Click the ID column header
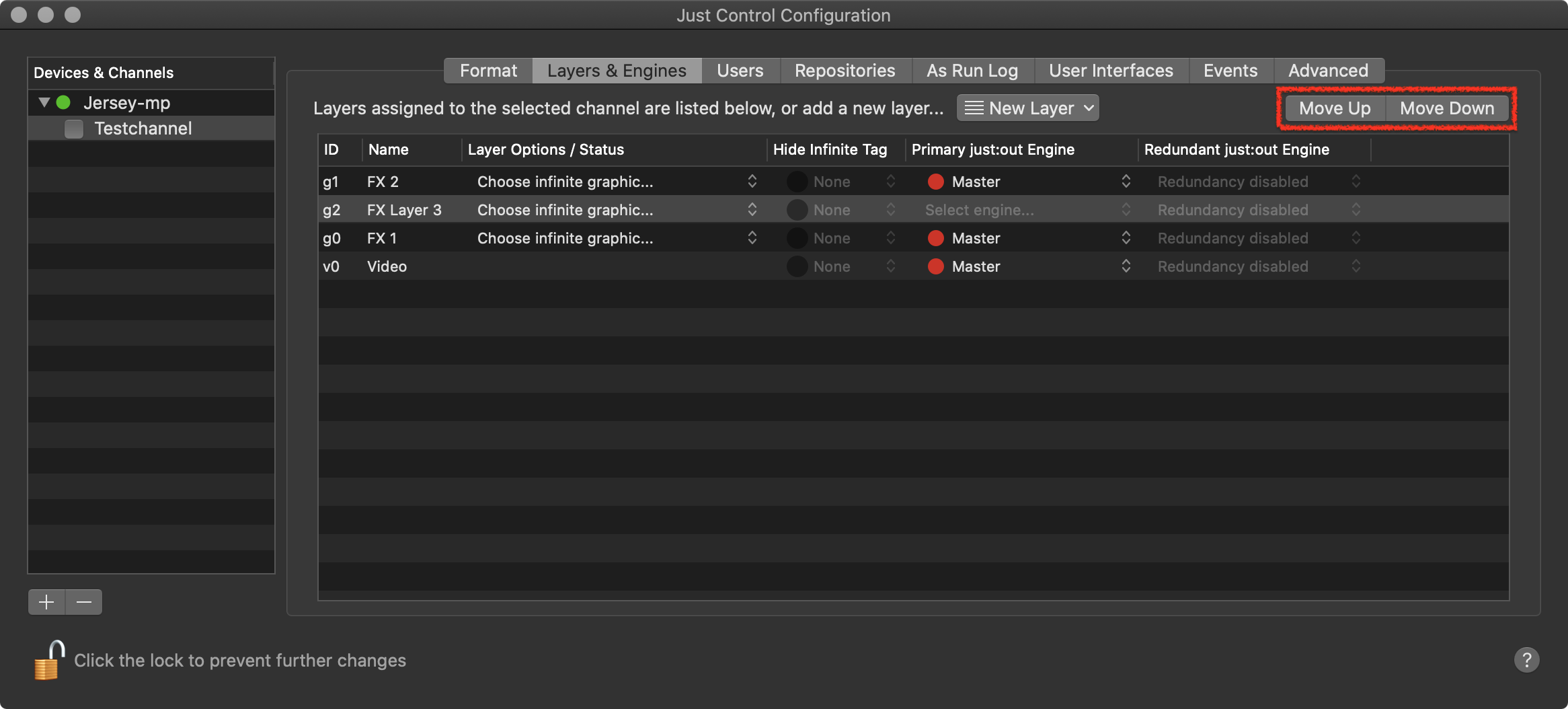The width and height of the screenshot is (1568, 709). pos(340,149)
